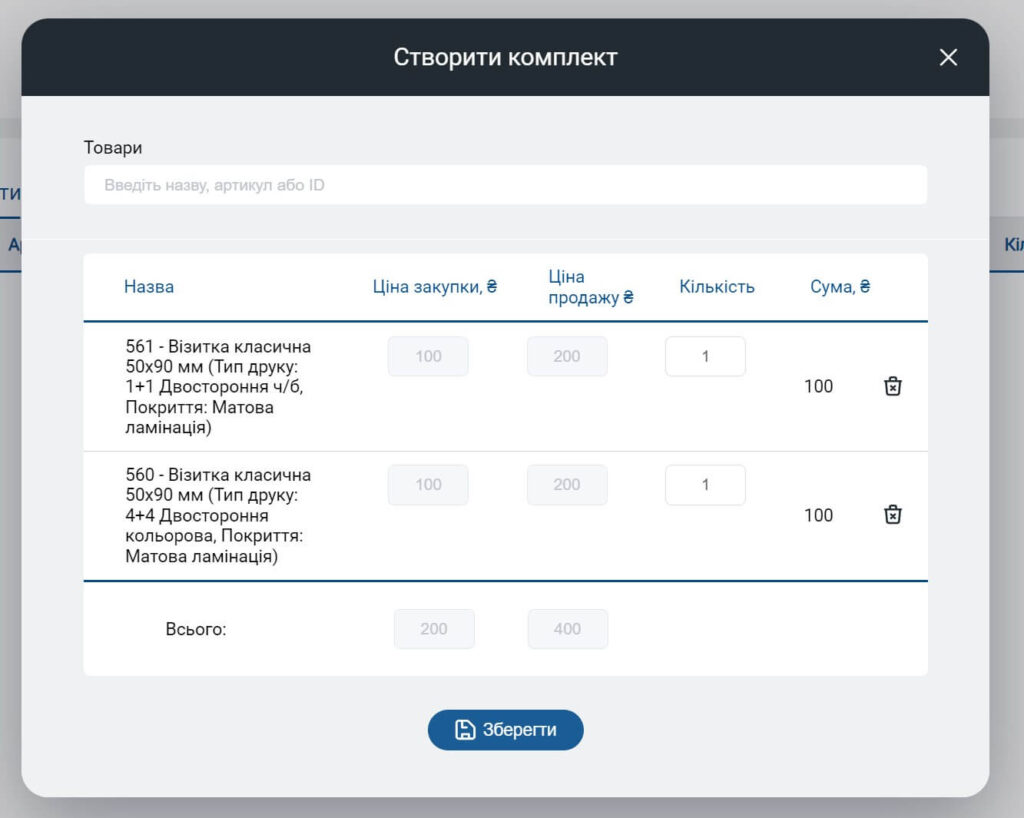Image resolution: width=1024 pixels, height=818 pixels.
Task: Click the Товари field label
Action: pos(113,148)
